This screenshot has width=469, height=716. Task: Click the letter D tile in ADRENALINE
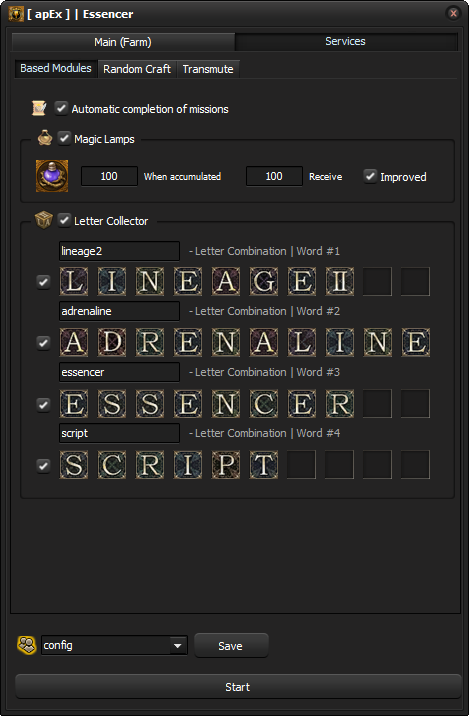pyautogui.click(x=112, y=342)
